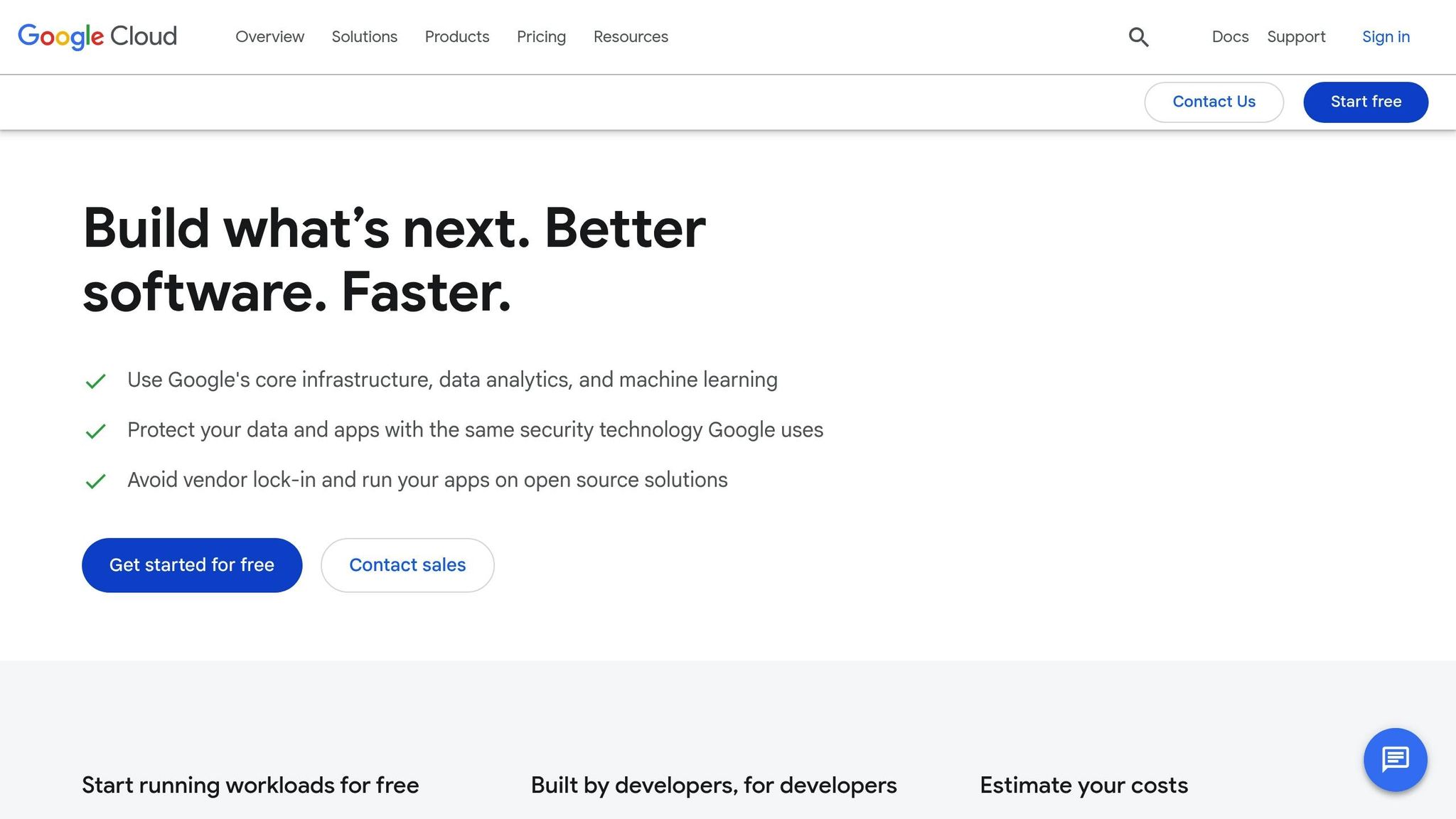Click Get started for free button
Viewport: 1456px width, 819px height.
[192, 565]
